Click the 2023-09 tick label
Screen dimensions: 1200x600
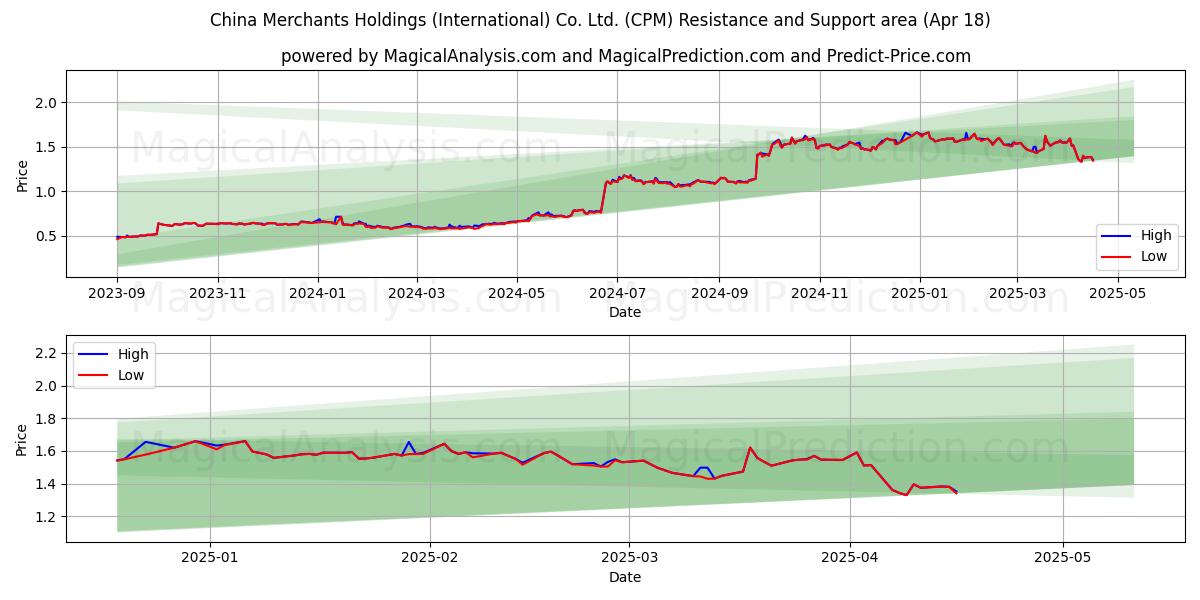(x=117, y=293)
